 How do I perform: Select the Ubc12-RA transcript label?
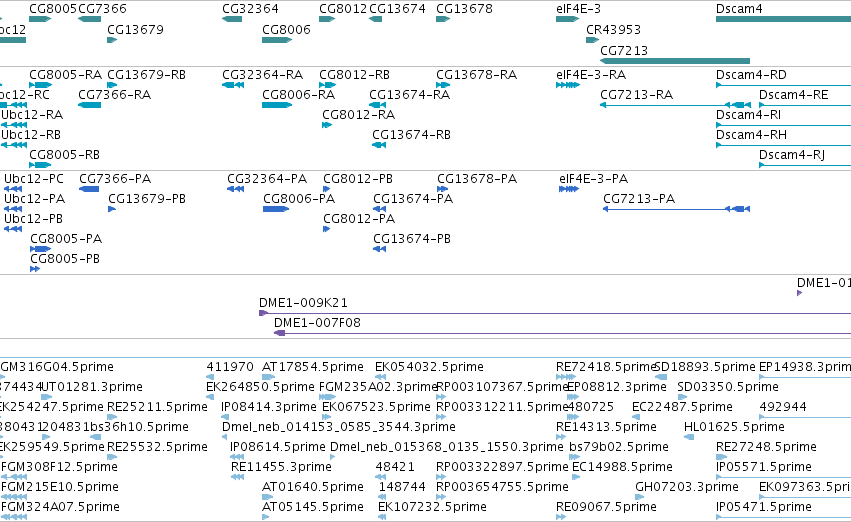pos(32,114)
